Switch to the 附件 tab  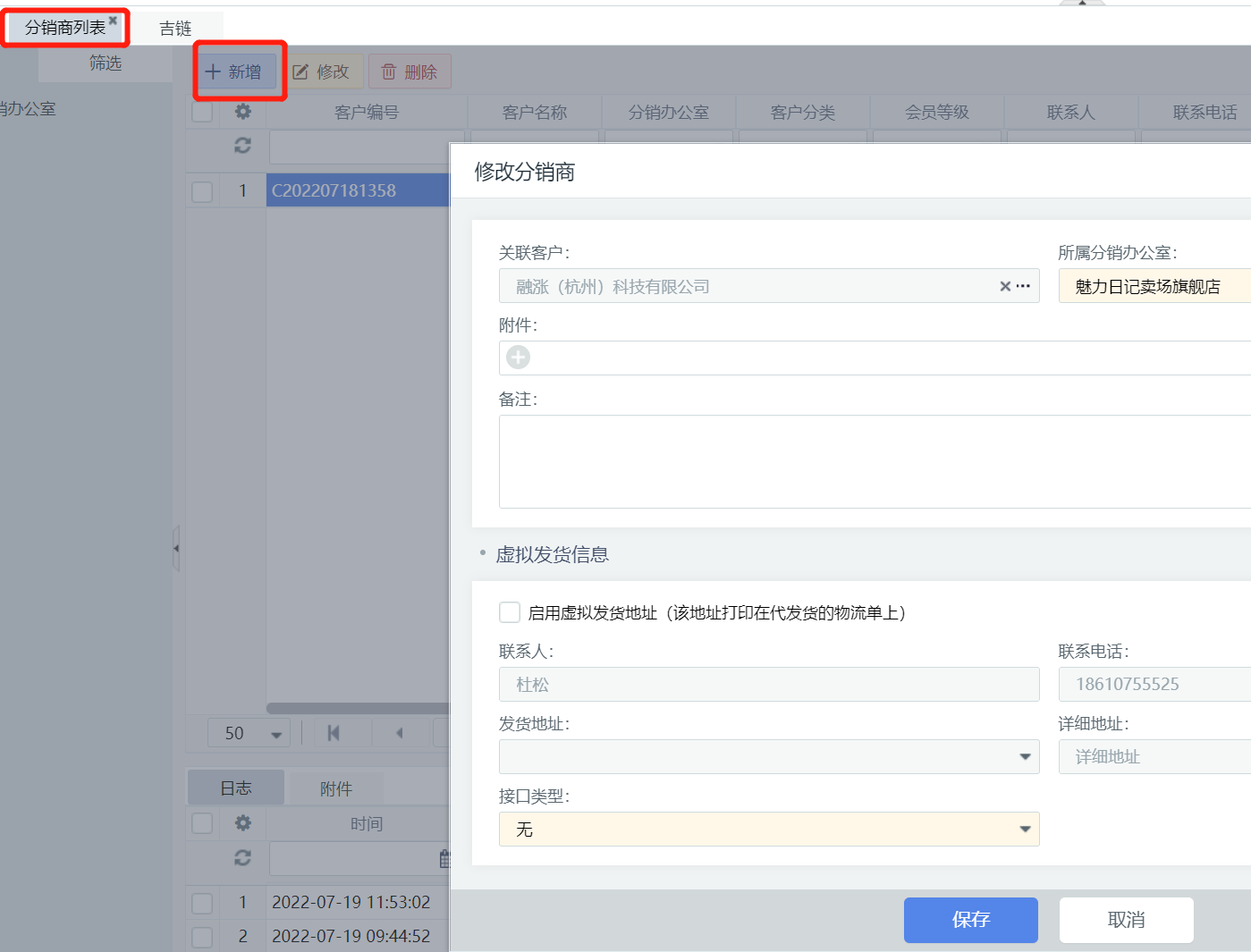tap(336, 788)
